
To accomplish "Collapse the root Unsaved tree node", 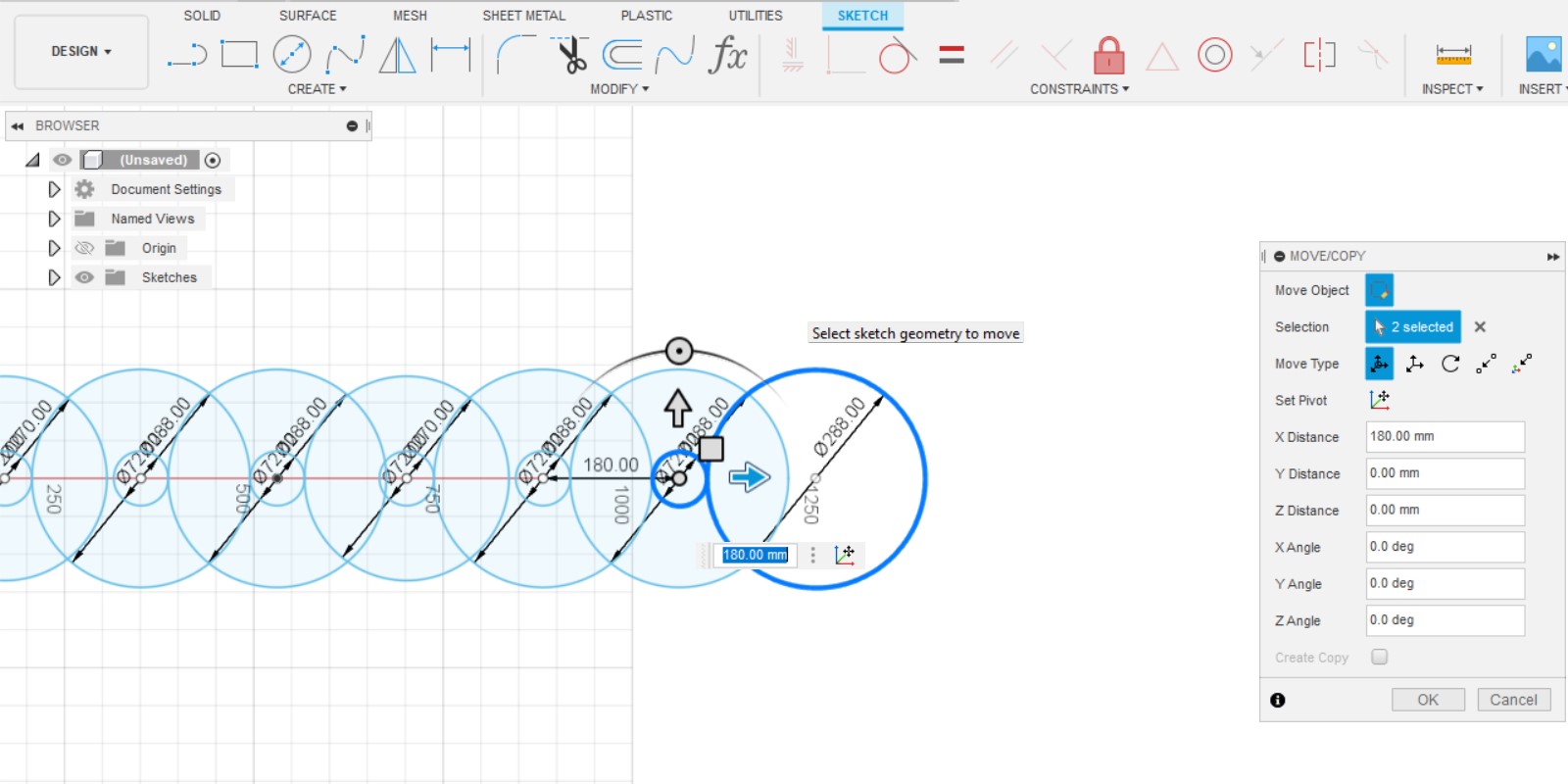I will click(32, 160).
